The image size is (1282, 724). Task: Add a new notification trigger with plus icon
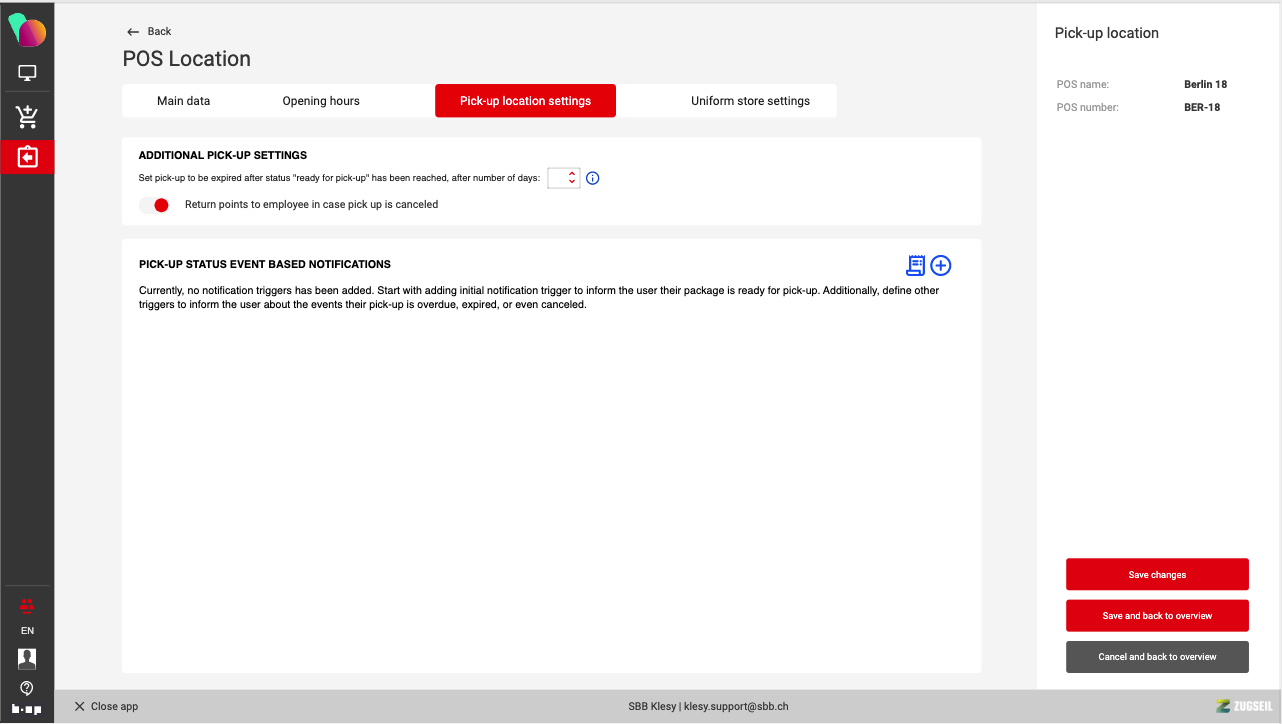click(x=941, y=265)
